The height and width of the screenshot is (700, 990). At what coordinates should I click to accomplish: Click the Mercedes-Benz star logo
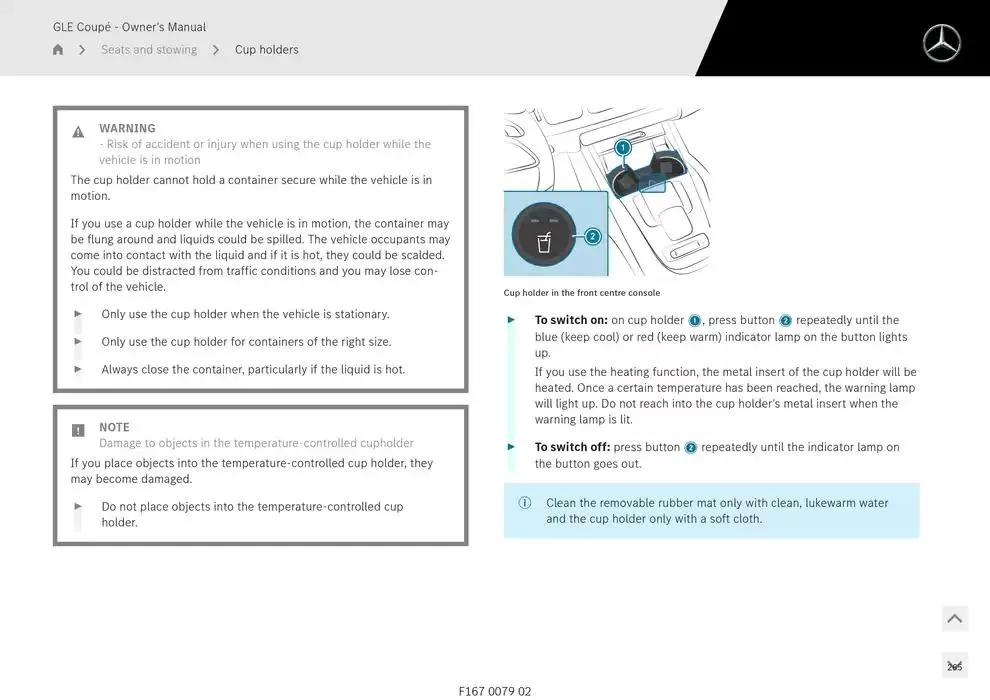(941, 43)
